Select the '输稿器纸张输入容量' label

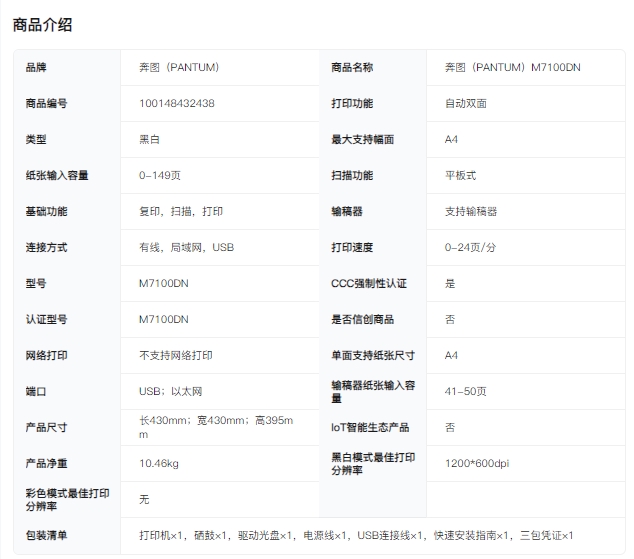[x=373, y=391]
